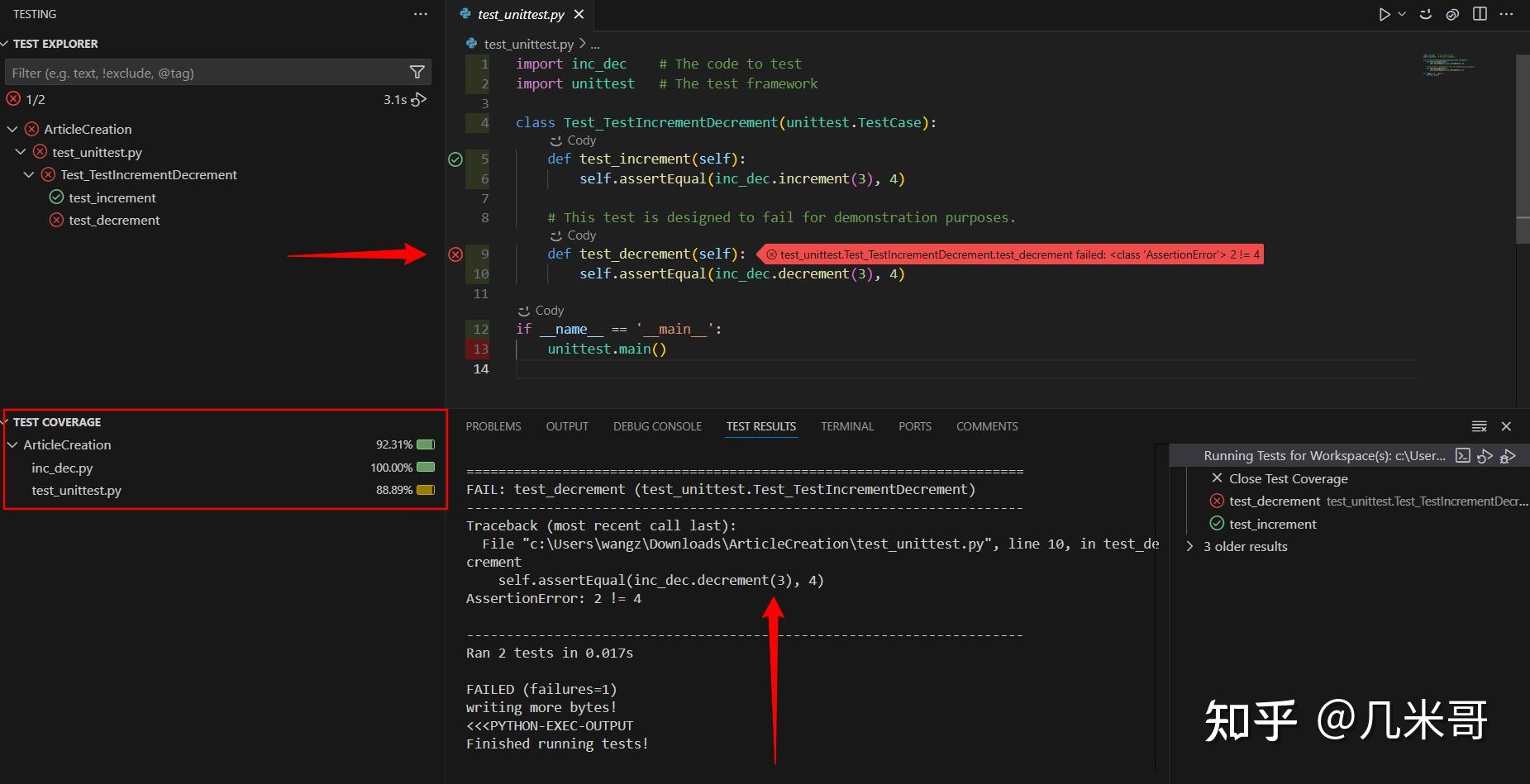Screen dimensions: 1530x784
Task: Click failed icon beside test_decrement in results list
Action: 1217,501
